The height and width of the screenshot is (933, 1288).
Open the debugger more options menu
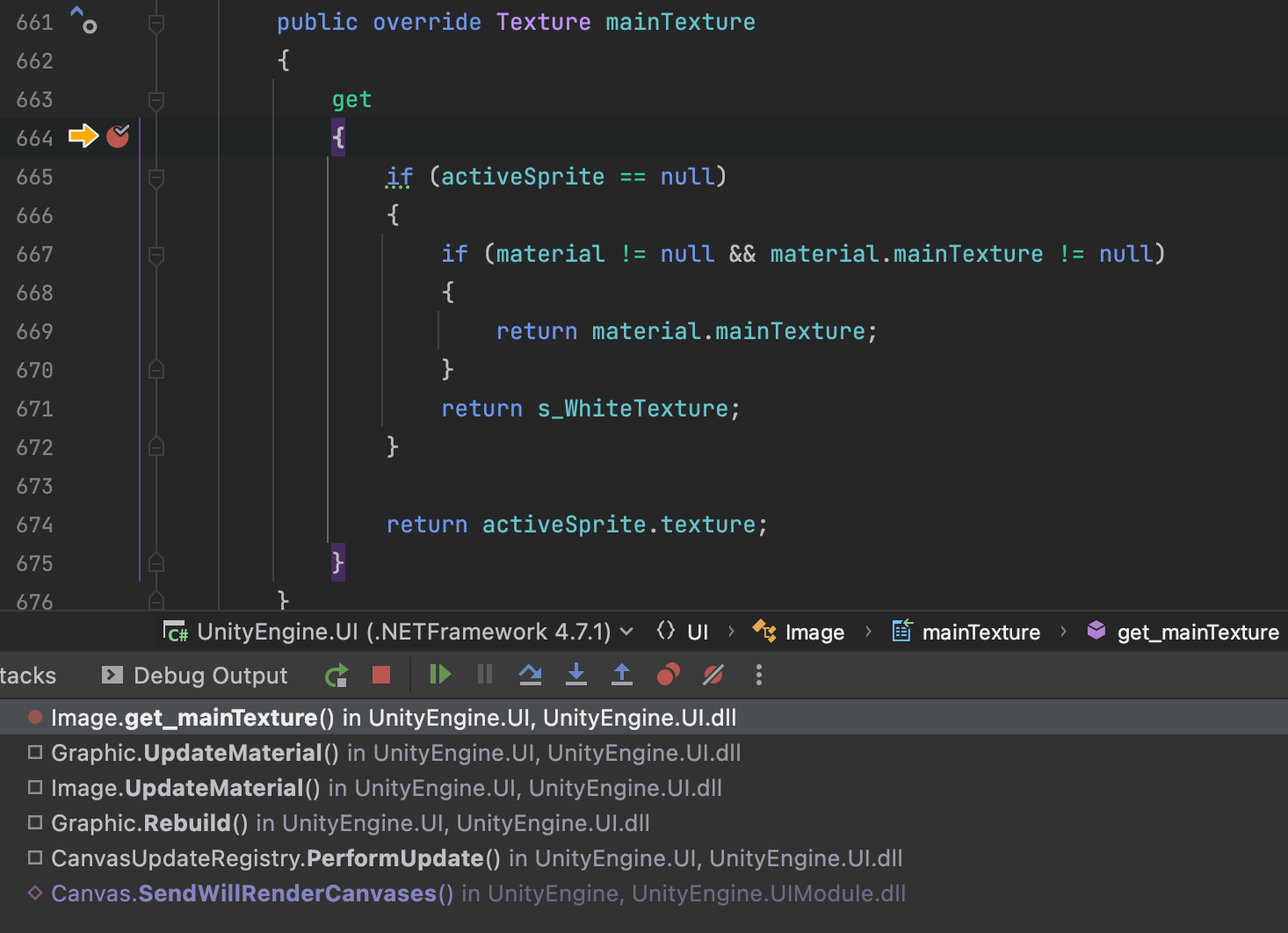tap(759, 675)
